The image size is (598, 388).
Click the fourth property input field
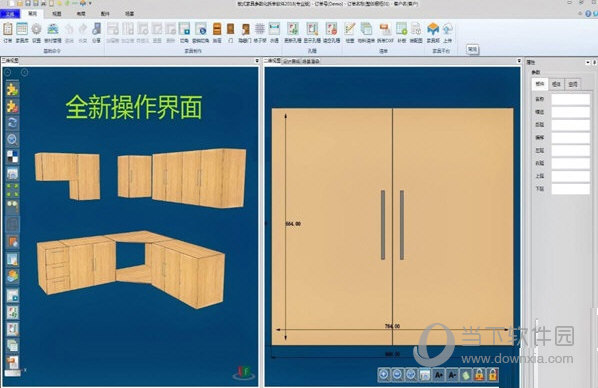click(571, 138)
